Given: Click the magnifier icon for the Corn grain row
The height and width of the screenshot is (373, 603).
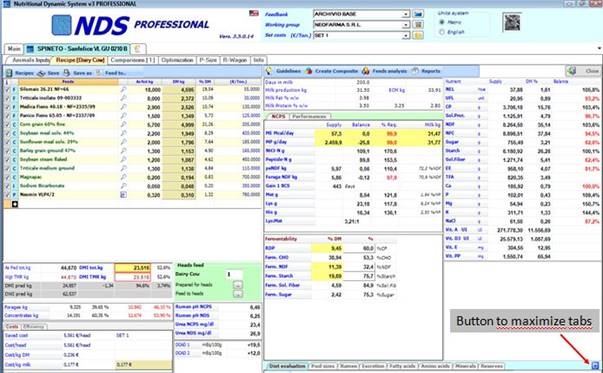Looking at the screenshot, I should click(x=123, y=124).
